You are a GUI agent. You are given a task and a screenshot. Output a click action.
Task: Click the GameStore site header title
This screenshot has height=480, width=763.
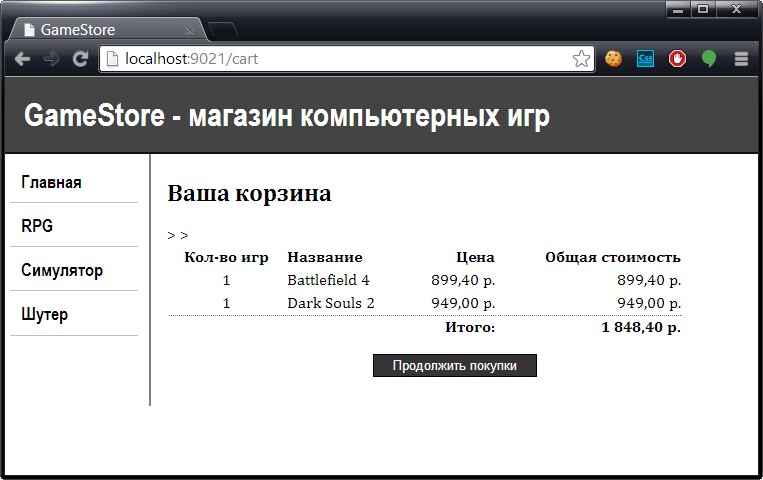click(x=287, y=116)
